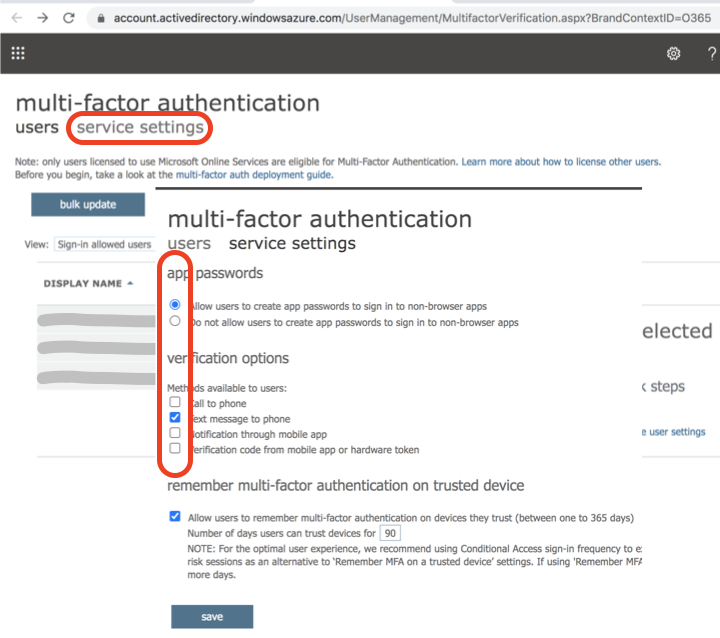Reload the page with refresh icon
This screenshot has width=720, height=638.
(x=69, y=18)
